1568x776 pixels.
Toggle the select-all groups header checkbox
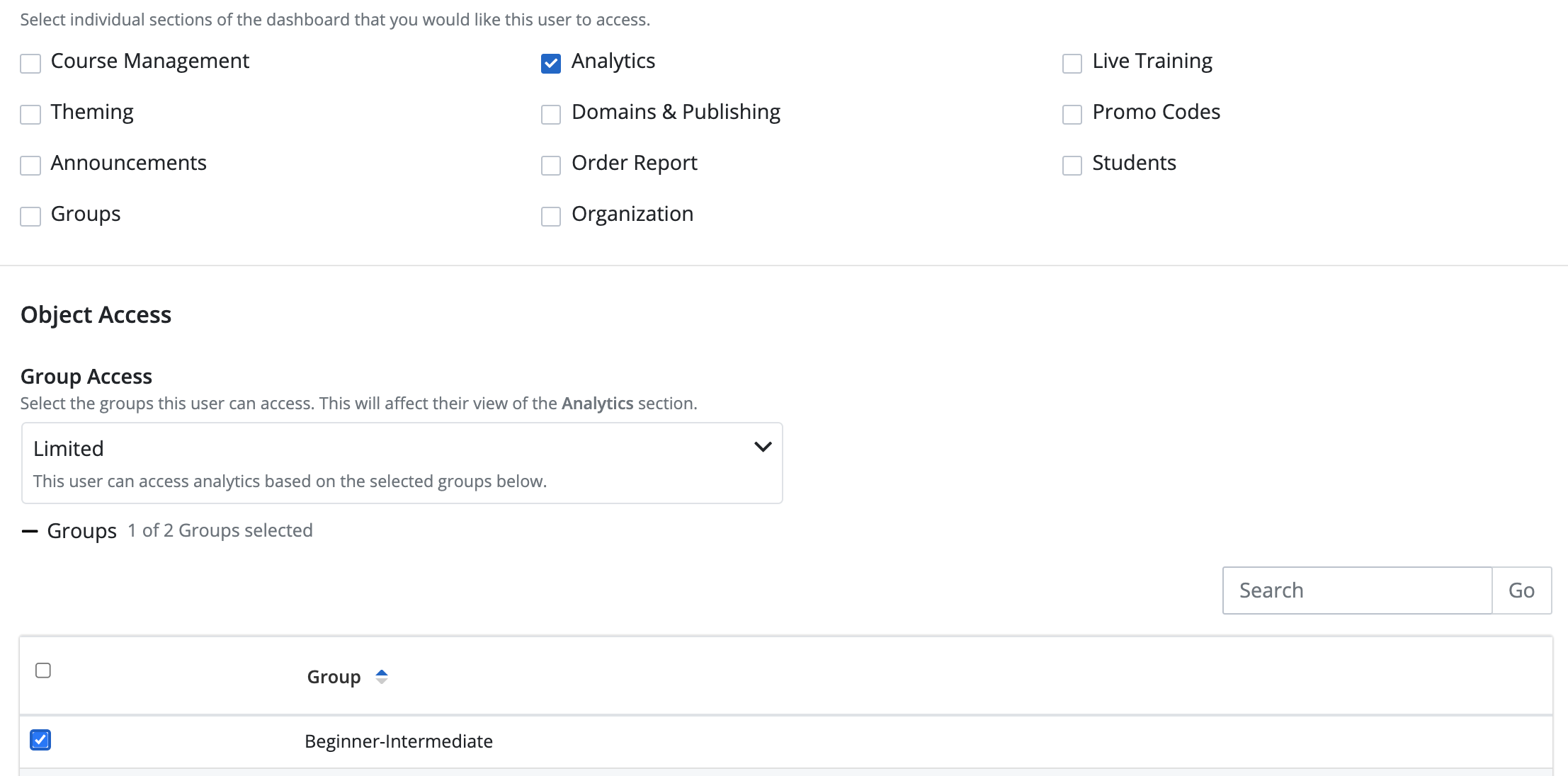(x=43, y=671)
